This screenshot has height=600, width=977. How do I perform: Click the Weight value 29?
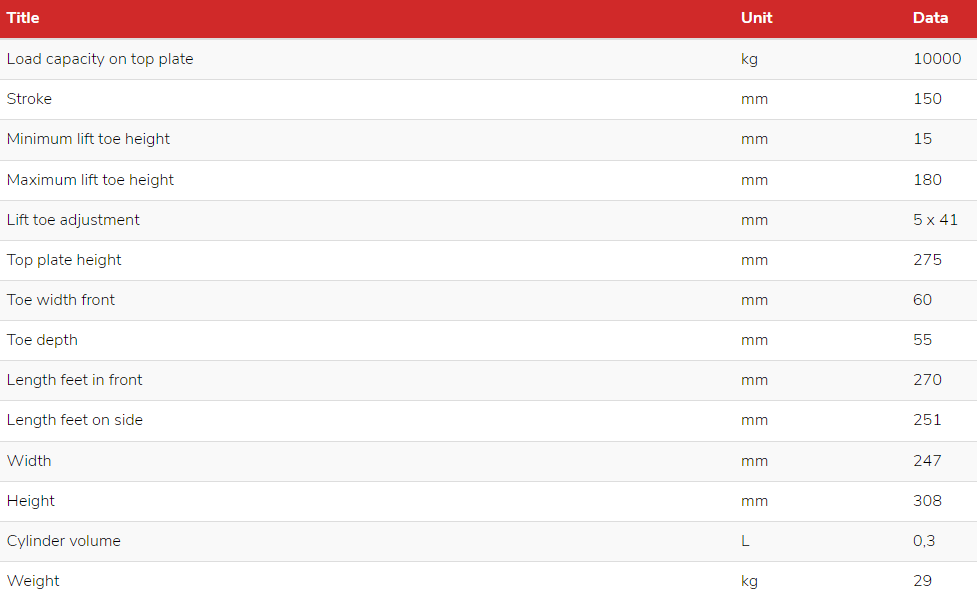click(x=922, y=581)
